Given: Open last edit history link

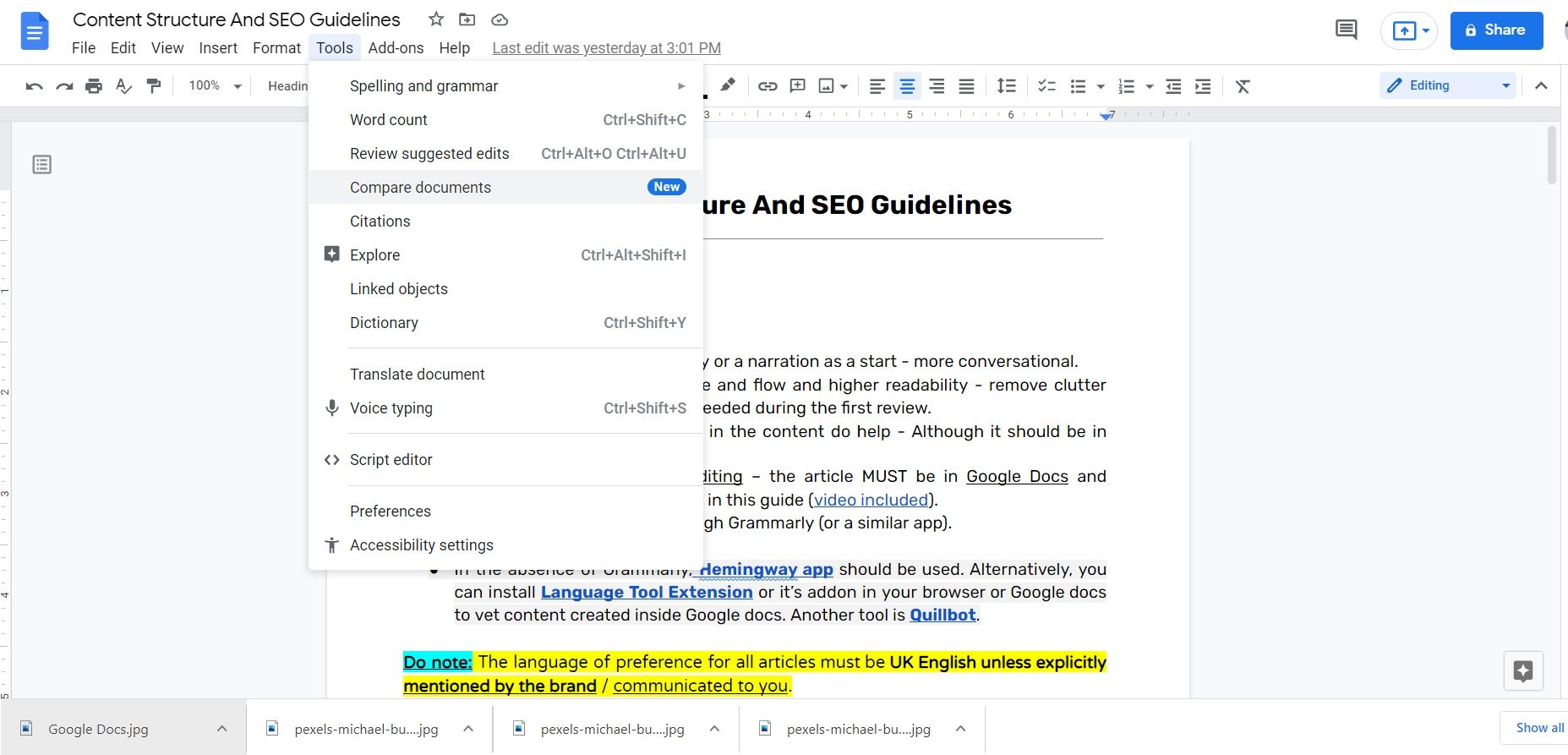Looking at the screenshot, I should [606, 48].
